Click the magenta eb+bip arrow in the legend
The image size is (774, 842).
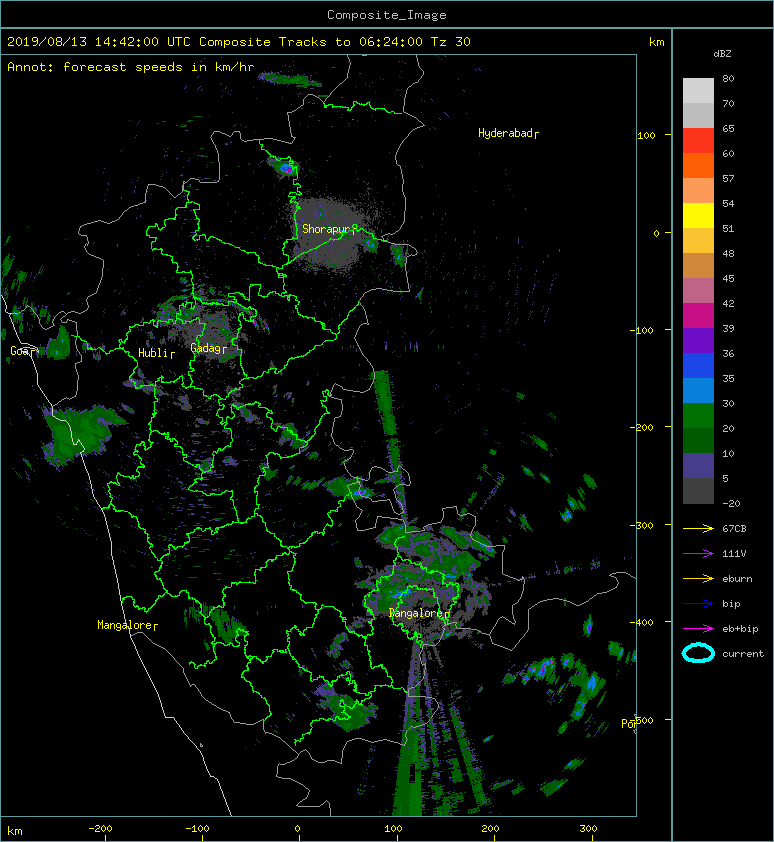[x=698, y=628]
